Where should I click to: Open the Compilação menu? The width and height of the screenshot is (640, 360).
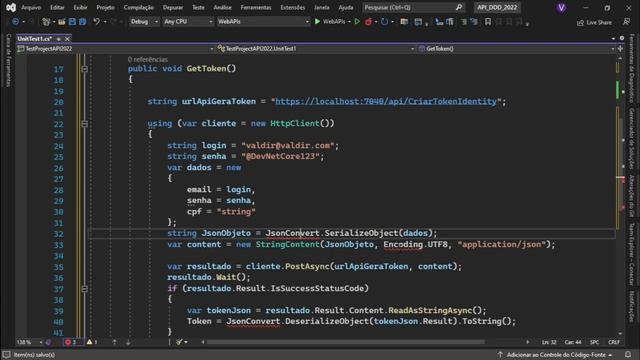click(139, 7)
